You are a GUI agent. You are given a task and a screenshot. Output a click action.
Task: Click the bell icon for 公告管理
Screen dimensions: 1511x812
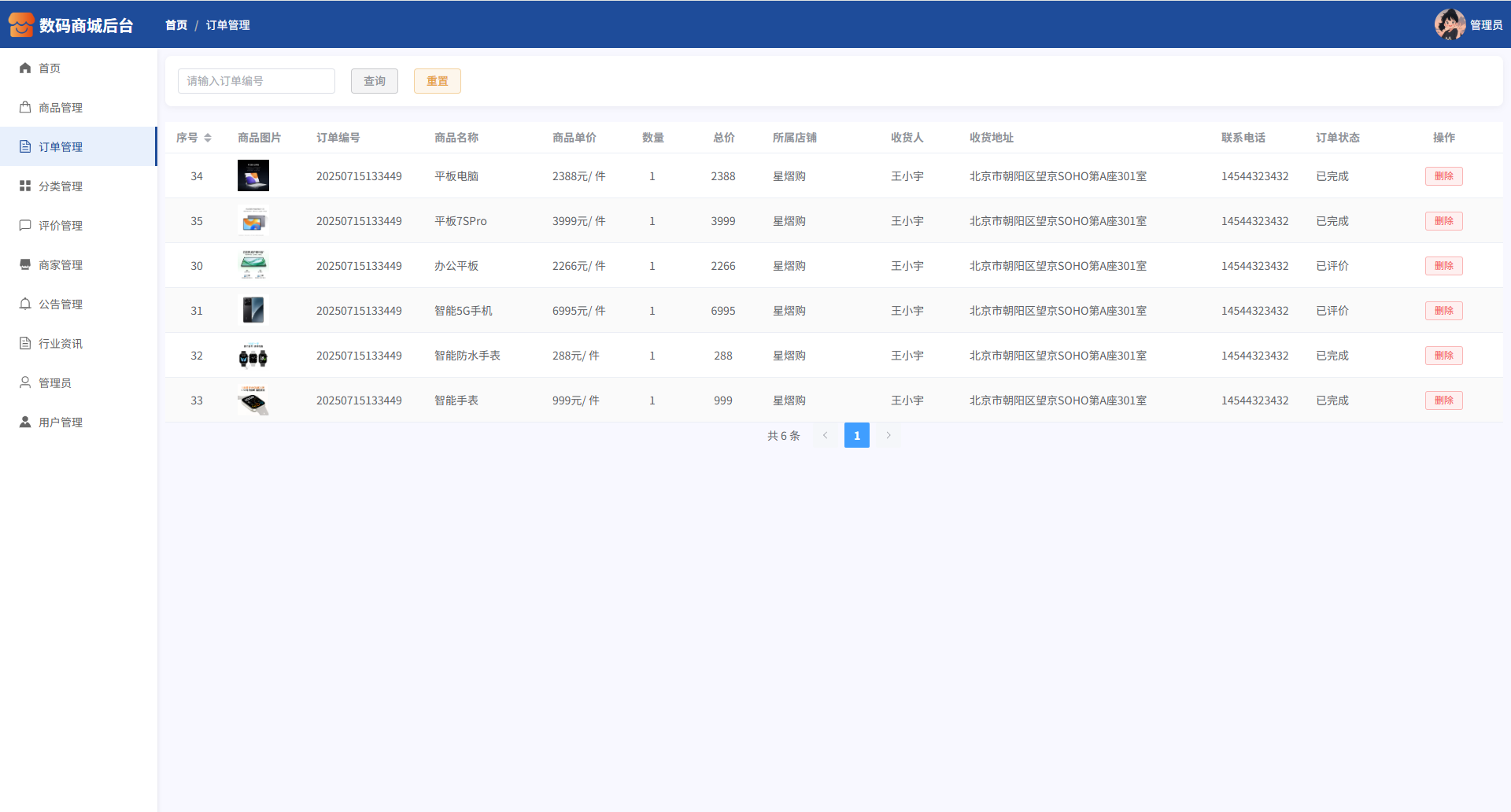coord(25,304)
